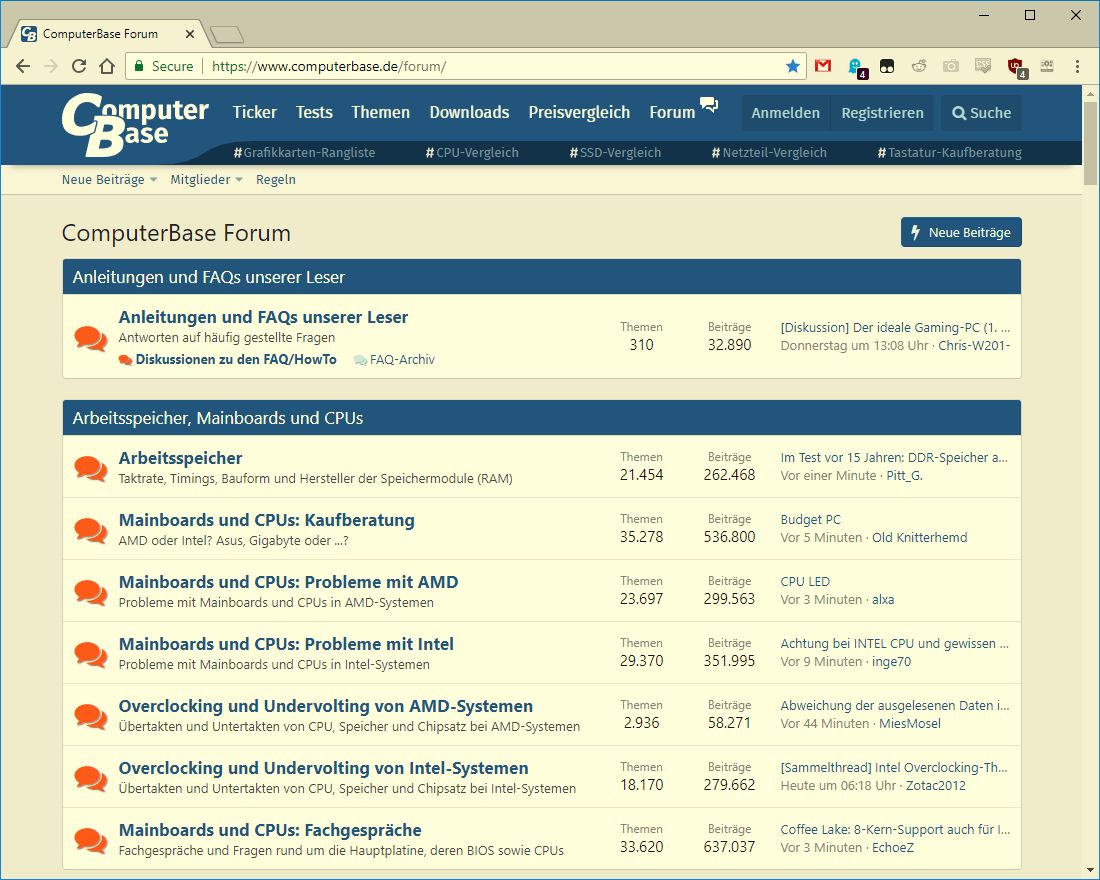Open the #CPU-Vergleich link
Image resolution: width=1100 pixels, height=880 pixels.
(x=471, y=152)
